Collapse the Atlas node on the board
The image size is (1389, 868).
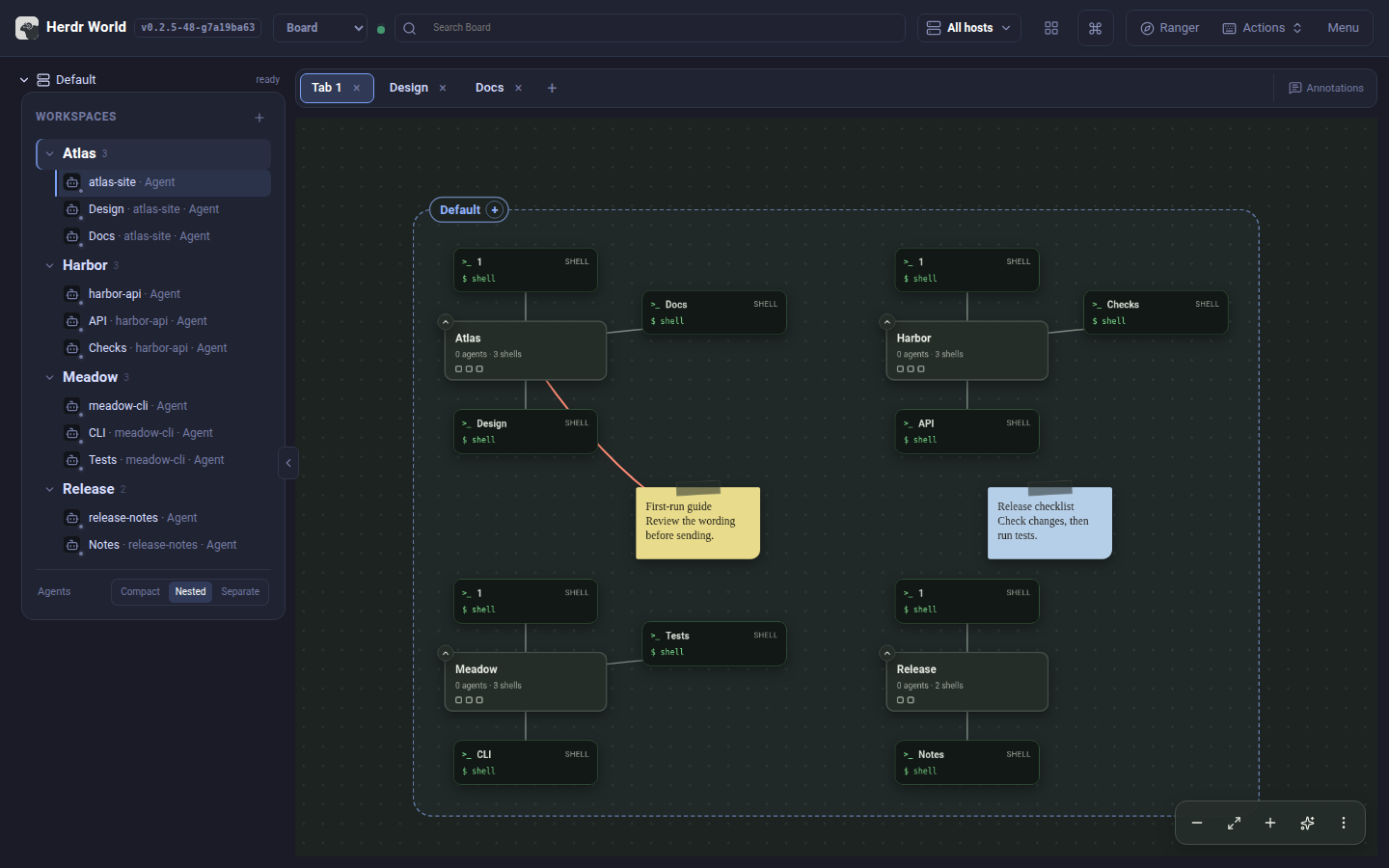(446, 322)
